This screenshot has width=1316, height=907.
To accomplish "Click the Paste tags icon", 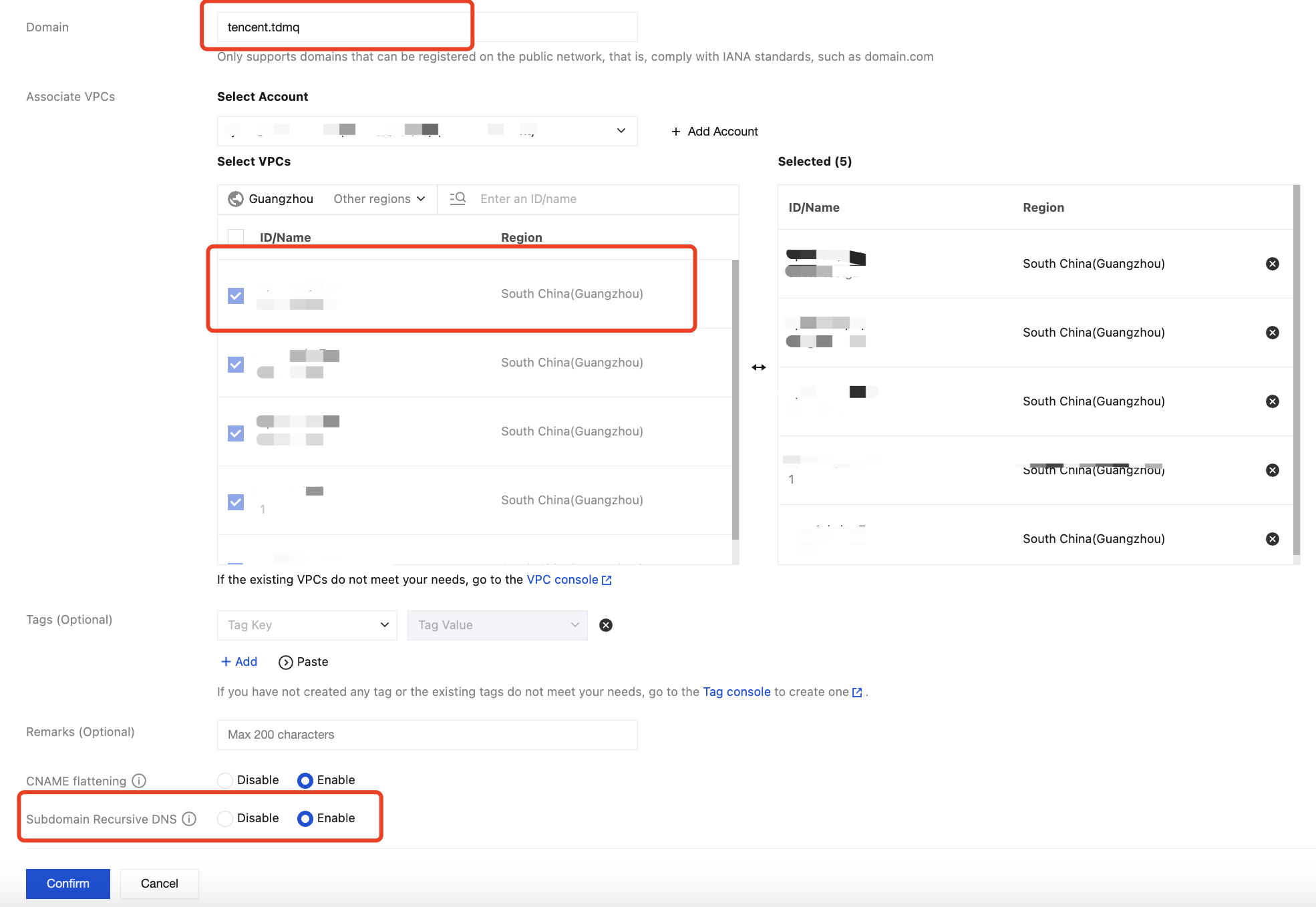I will pyautogui.click(x=286, y=662).
